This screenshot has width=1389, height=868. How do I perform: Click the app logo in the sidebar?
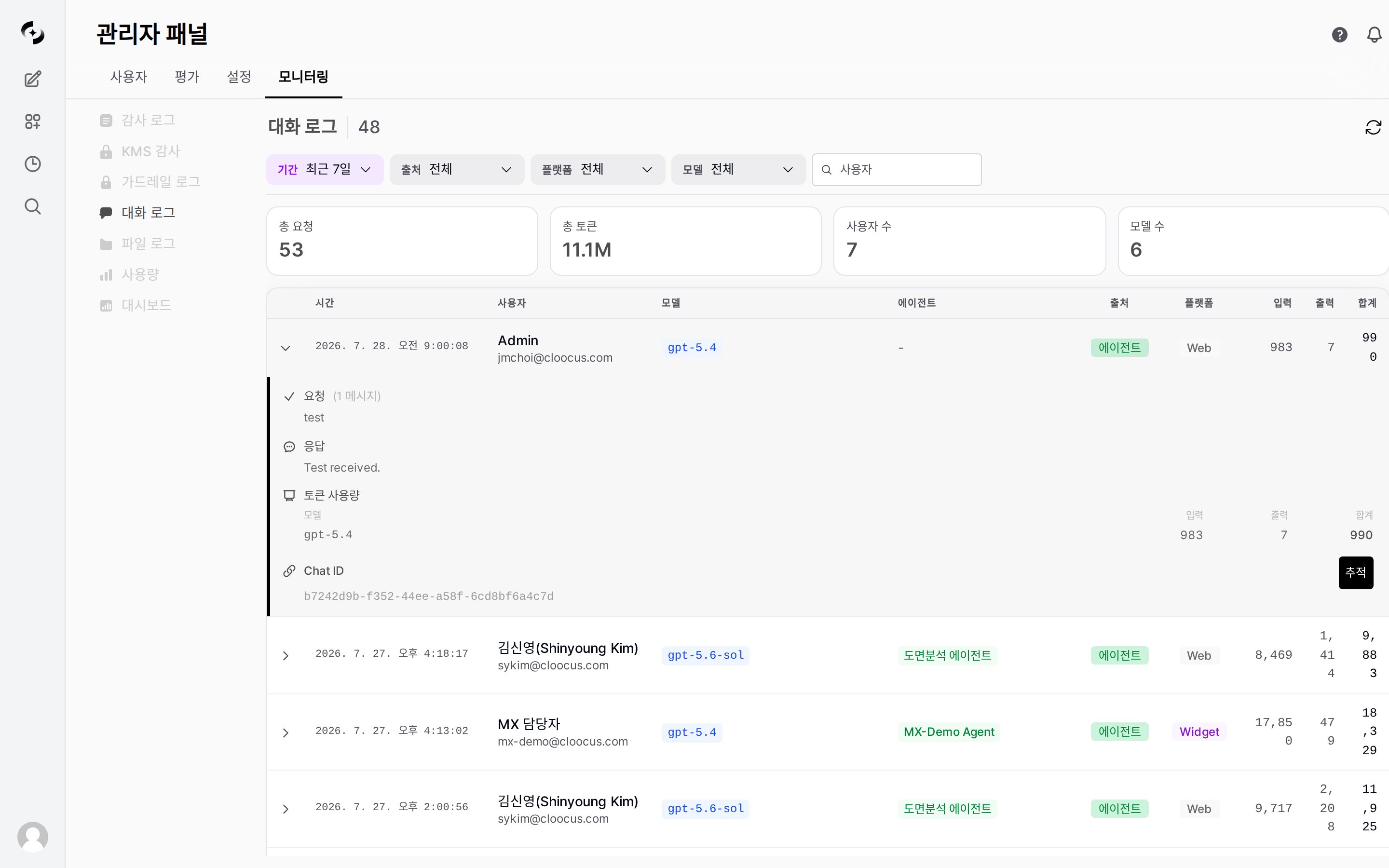pyautogui.click(x=33, y=33)
